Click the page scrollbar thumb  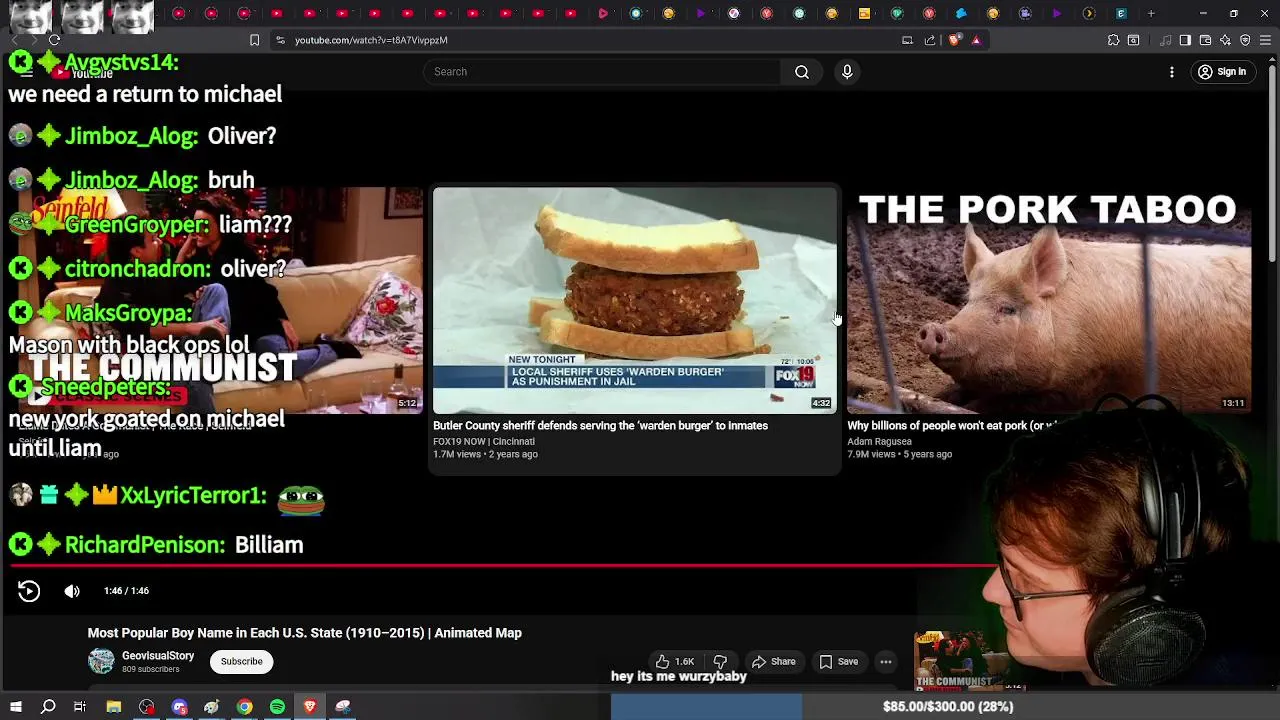1272,165
